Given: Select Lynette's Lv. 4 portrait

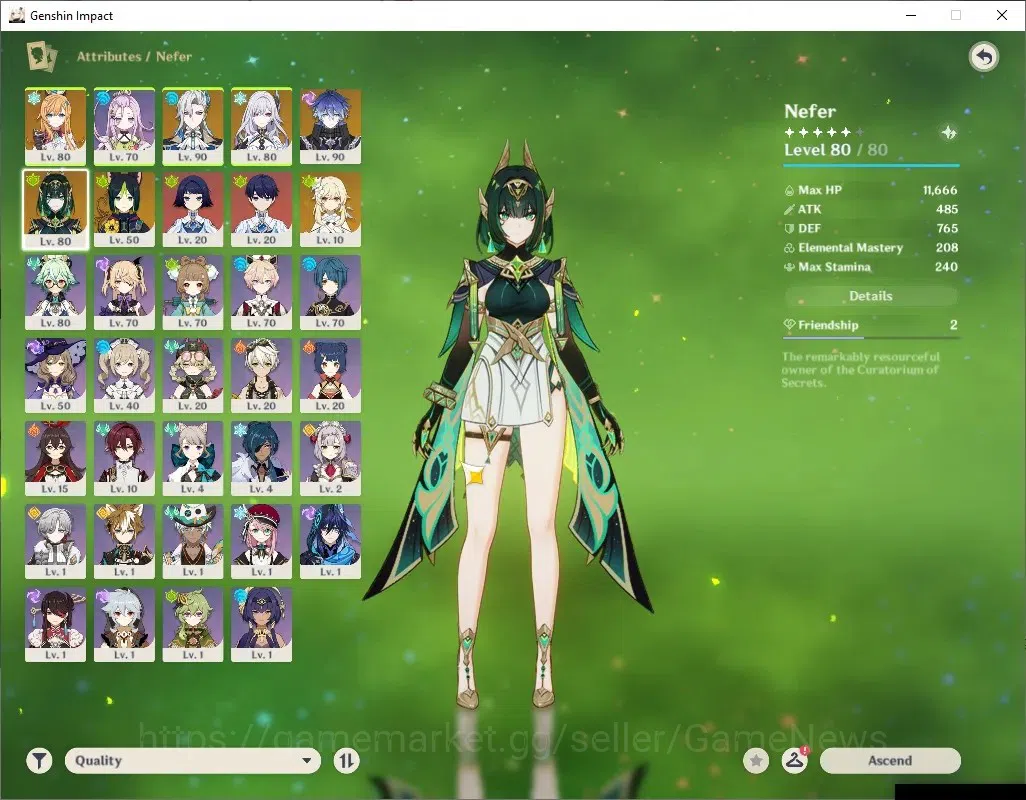Looking at the screenshot, I should click(193, 459).
